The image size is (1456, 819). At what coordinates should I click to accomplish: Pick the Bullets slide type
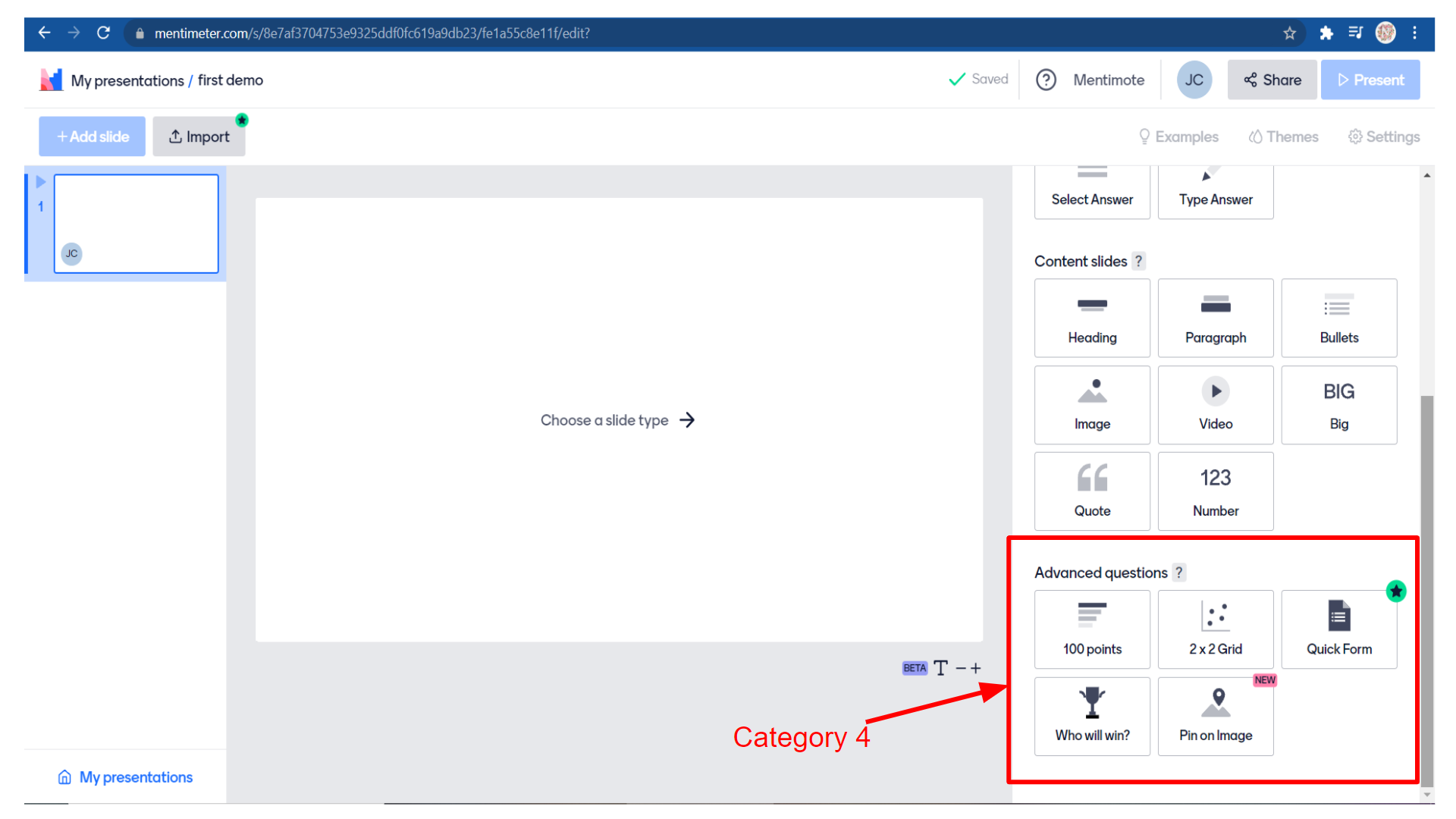(x=1338, y=318)
